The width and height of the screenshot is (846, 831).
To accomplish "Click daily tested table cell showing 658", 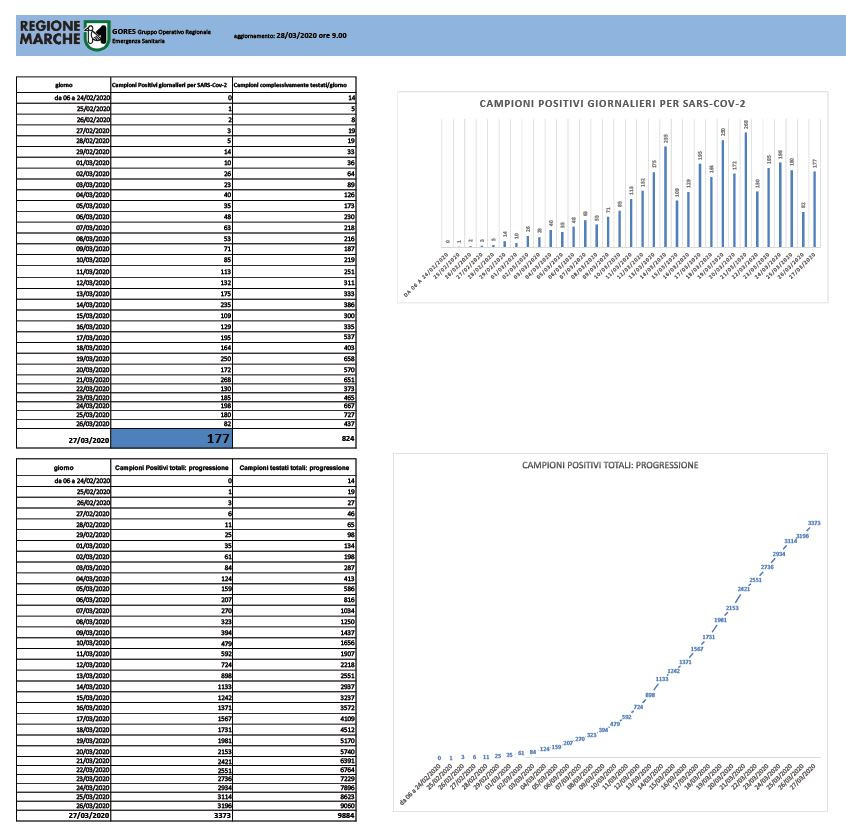I will 294,358.
